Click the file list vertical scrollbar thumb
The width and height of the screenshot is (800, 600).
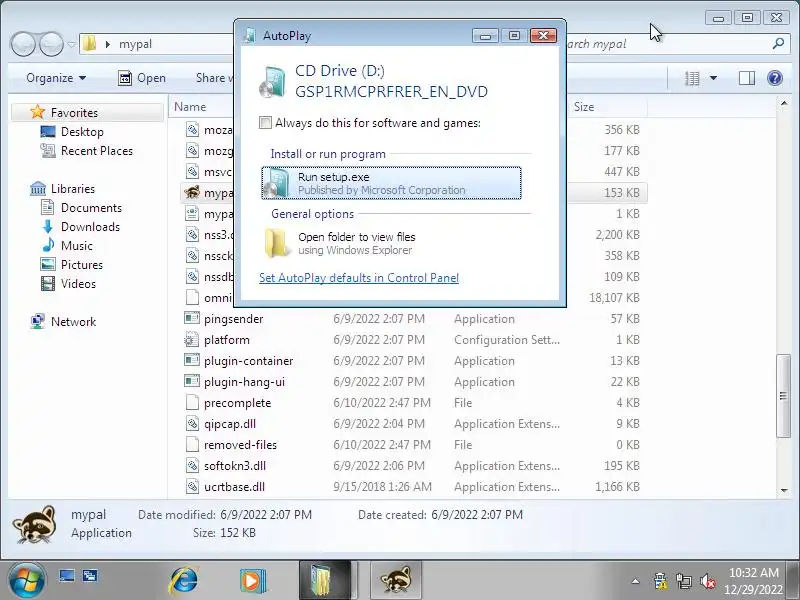[x=783, y=395]
